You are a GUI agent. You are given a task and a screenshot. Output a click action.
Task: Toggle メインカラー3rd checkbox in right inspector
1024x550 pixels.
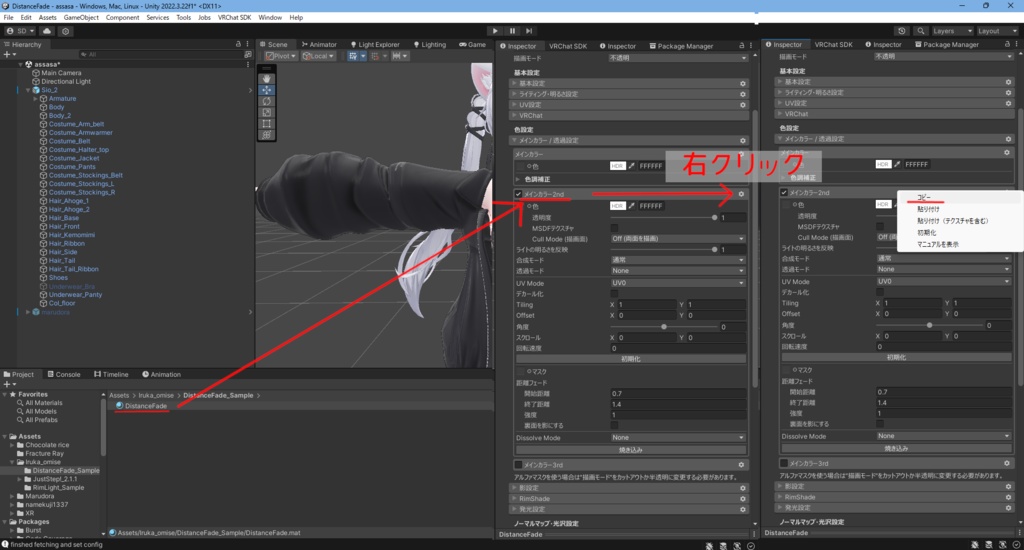[784, 463]
